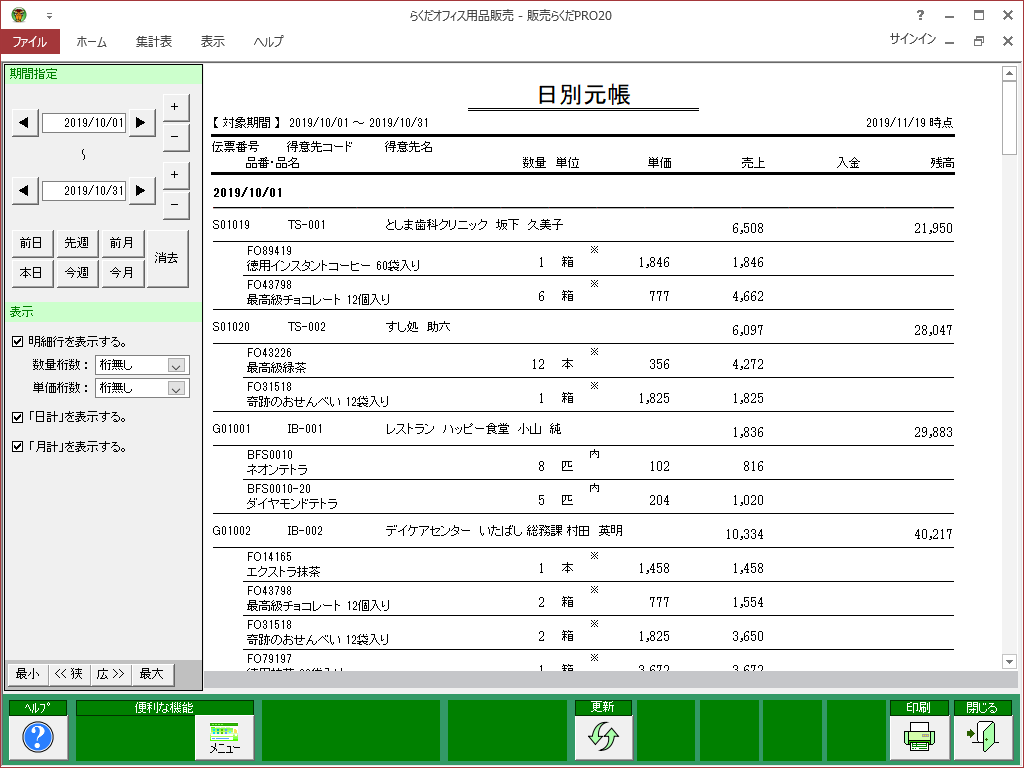
Task: Switch to the 集計表 tab
Action: pos(154,41)
